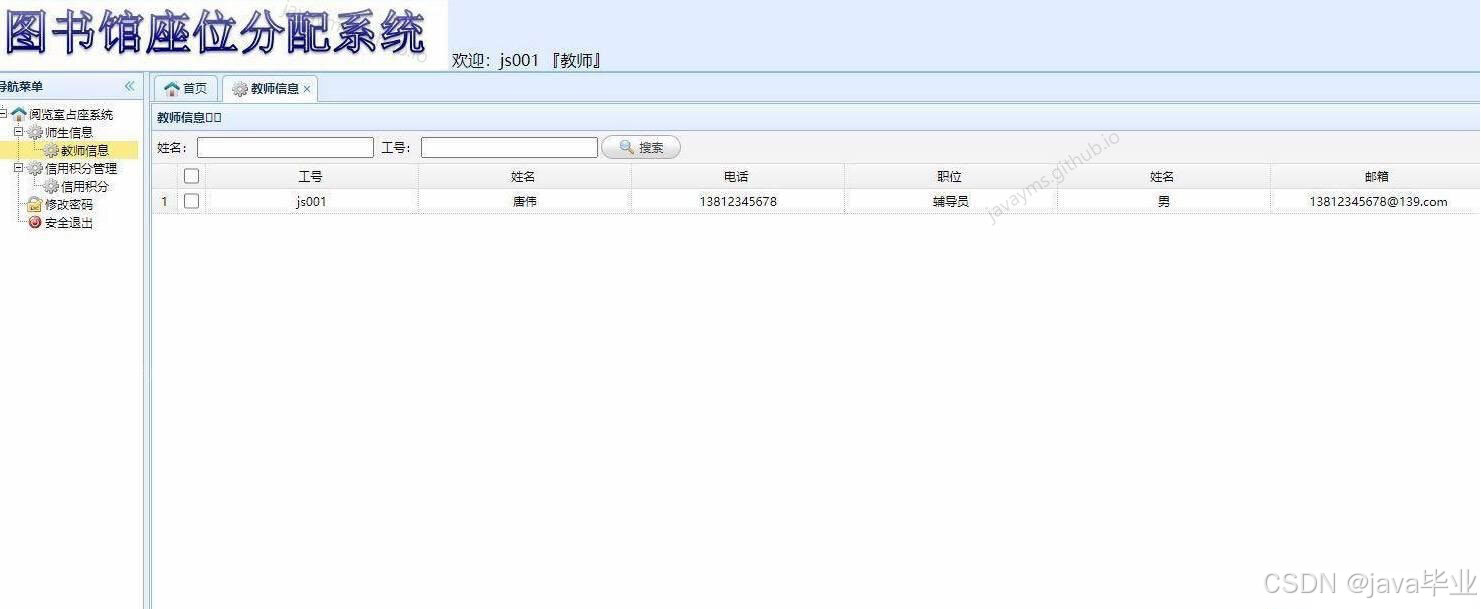Select 信用积分管理 tree node label
Screen dimensions: 1481x609
(x=81, y=168)
